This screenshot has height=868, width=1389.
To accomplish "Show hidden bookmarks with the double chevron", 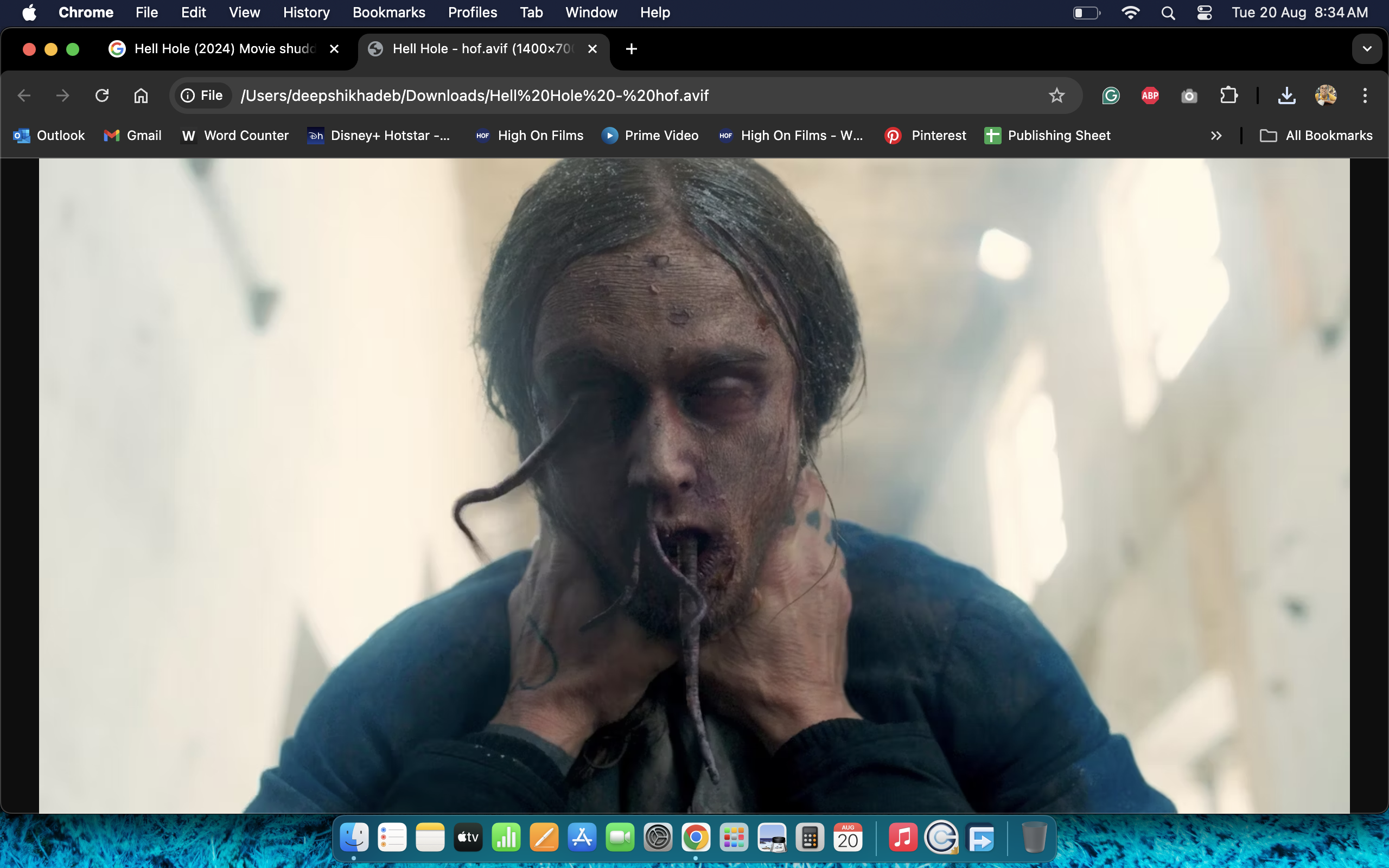I will 1216,136.
